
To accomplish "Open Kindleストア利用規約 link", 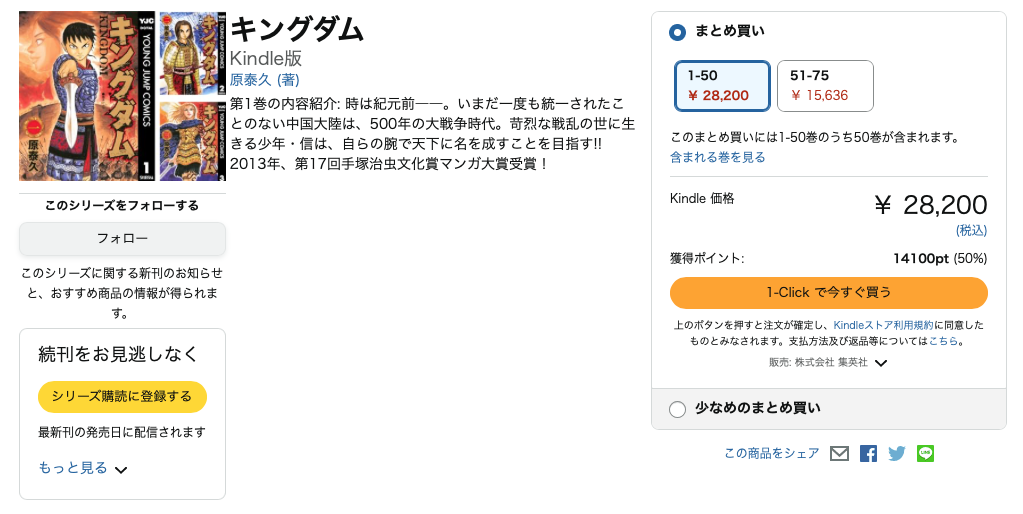I will point(883,326).
